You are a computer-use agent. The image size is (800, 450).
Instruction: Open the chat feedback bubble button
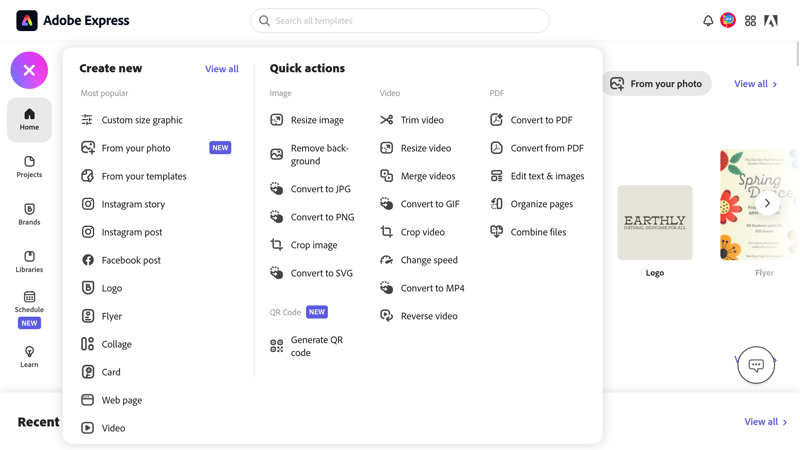[x=756, y=365]
